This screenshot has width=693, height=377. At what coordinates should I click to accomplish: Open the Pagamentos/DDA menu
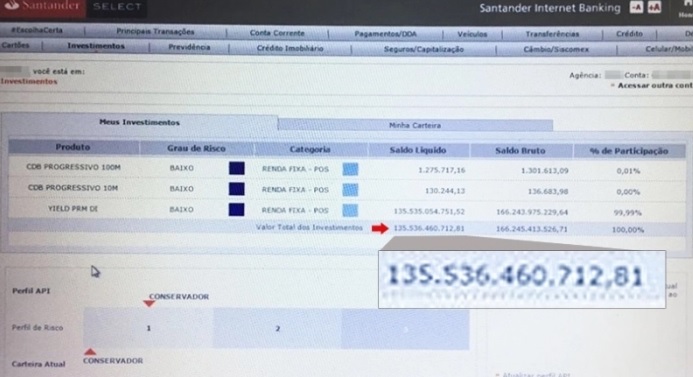click(385, 34)
